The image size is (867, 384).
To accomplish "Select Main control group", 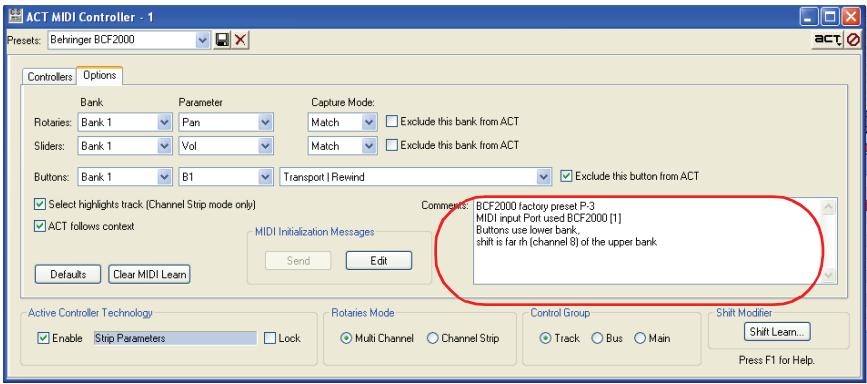I will pyautogui.click(x=640, y=338).
